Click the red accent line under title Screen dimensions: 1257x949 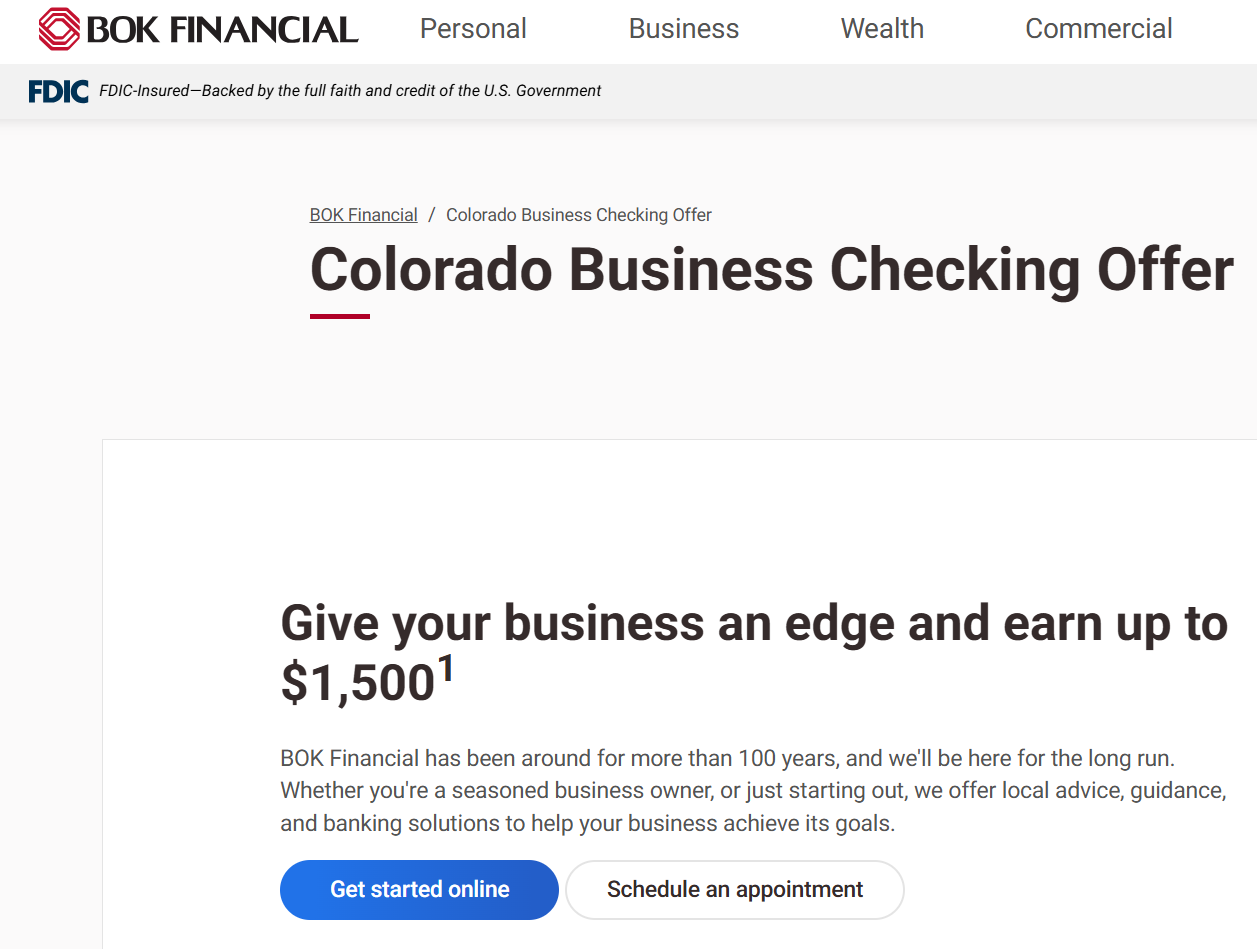340,316
